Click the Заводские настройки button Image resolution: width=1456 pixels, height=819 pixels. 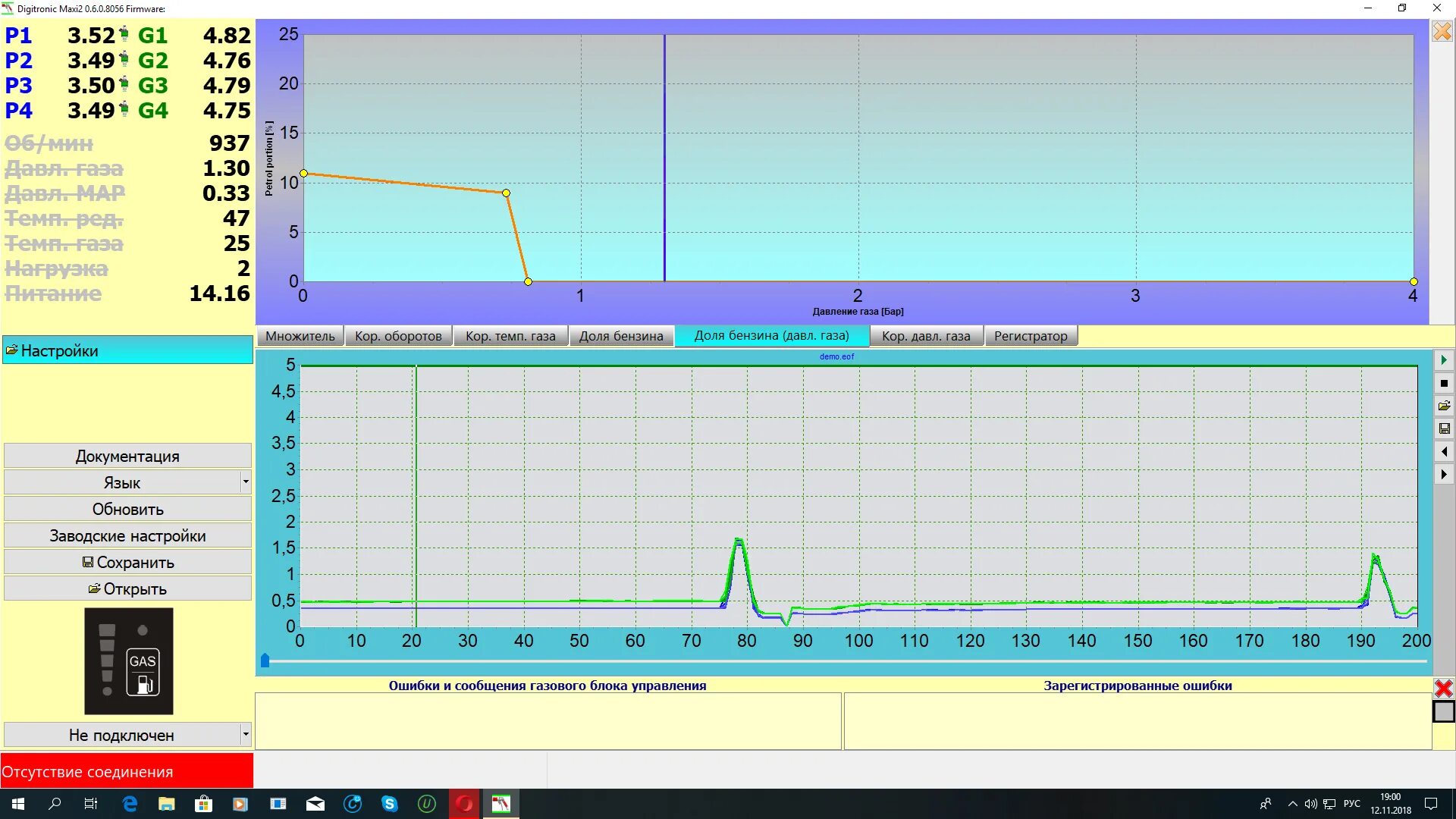[127, 536]
